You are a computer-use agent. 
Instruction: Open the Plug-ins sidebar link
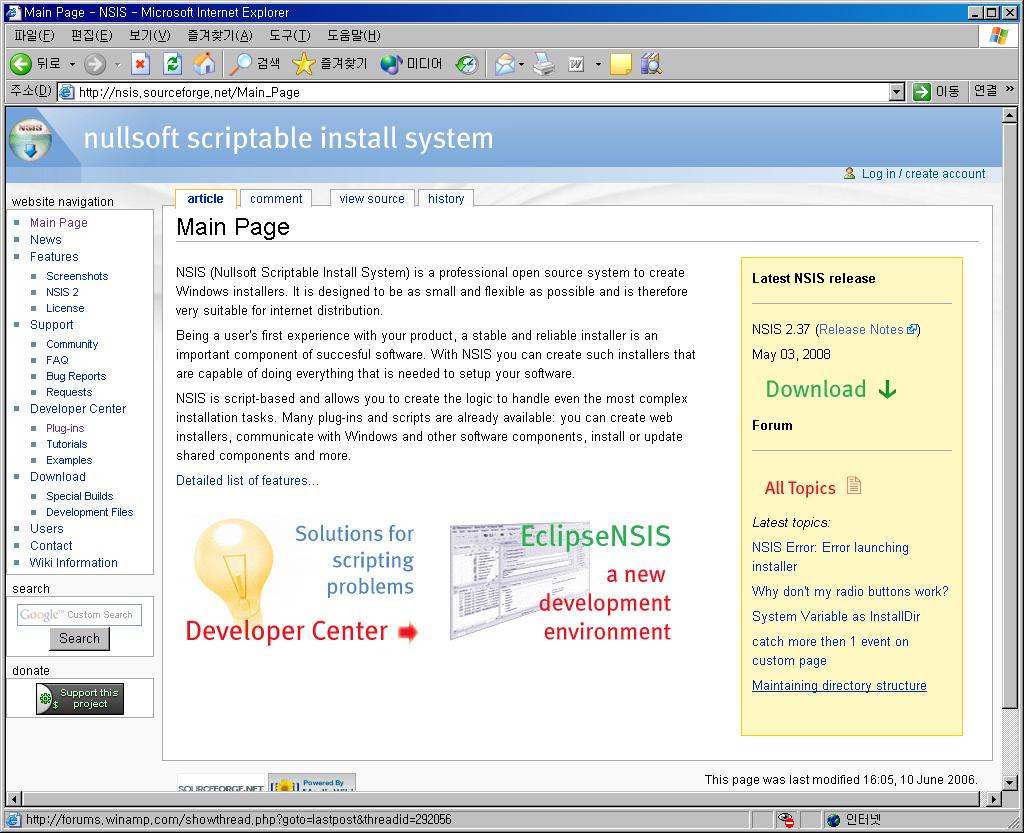[x=65, y=428]
